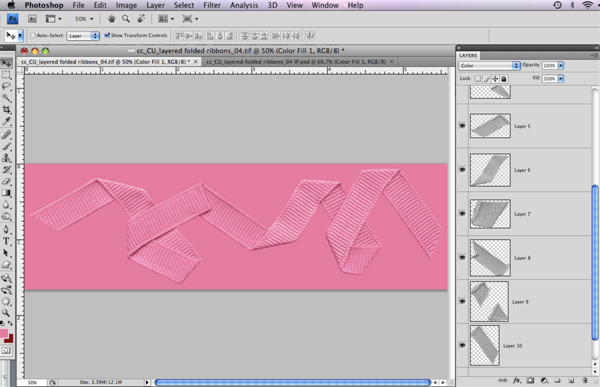600x387 pixels.
Task: Select the Path Selection tool
Action: click(6, 253)
